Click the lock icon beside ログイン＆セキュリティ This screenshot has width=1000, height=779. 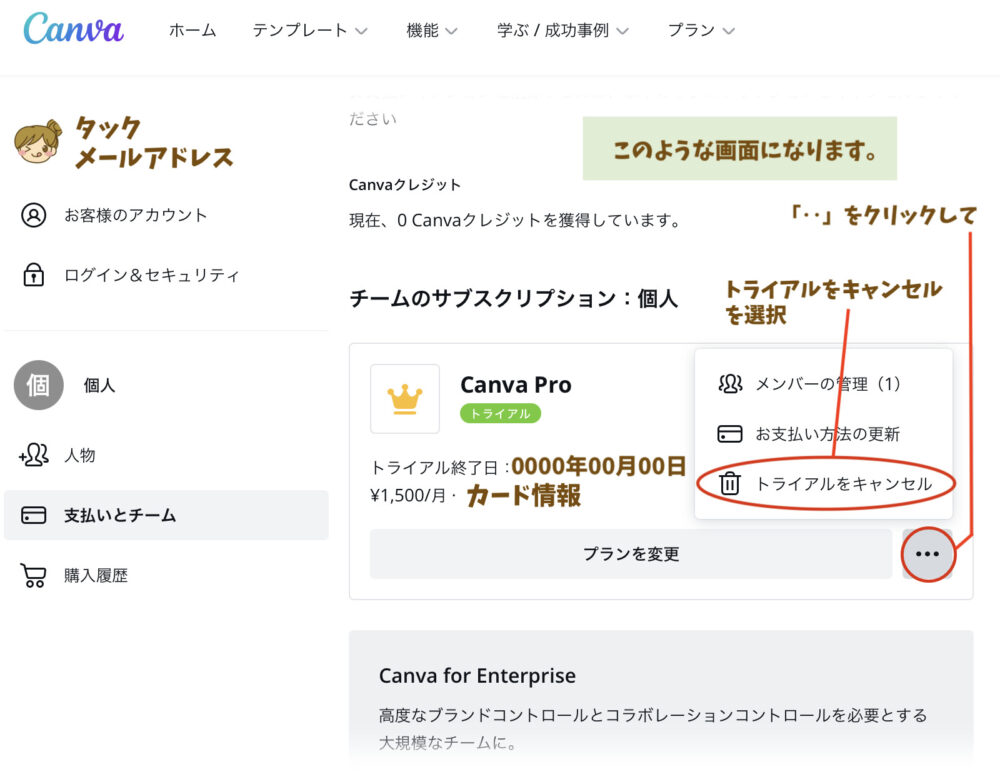click(x=37, y=275)
